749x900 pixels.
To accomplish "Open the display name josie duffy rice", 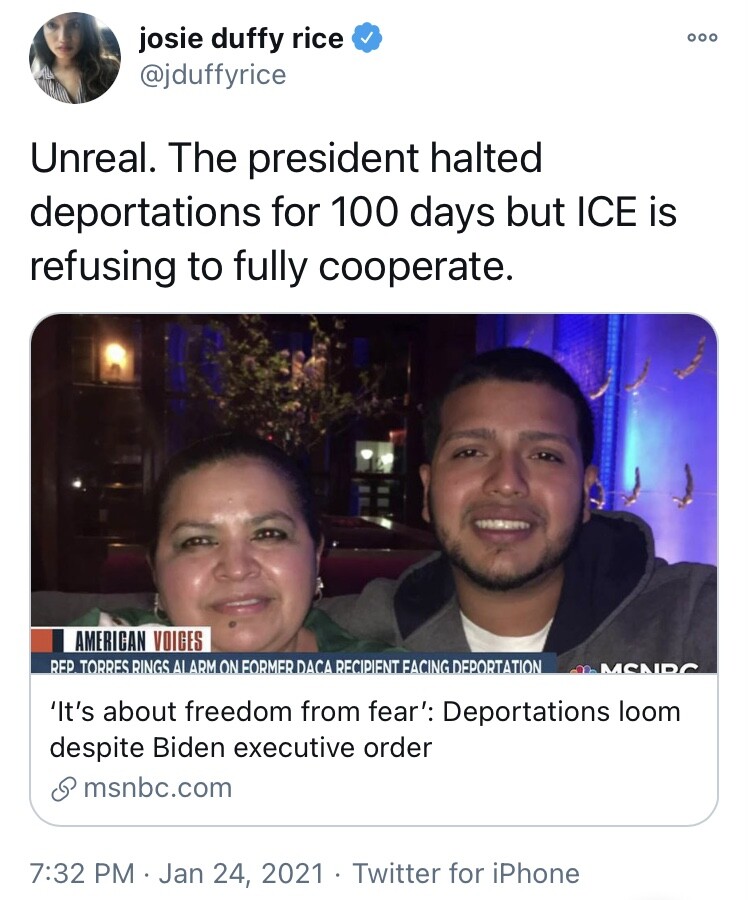I will pos(241,38).
